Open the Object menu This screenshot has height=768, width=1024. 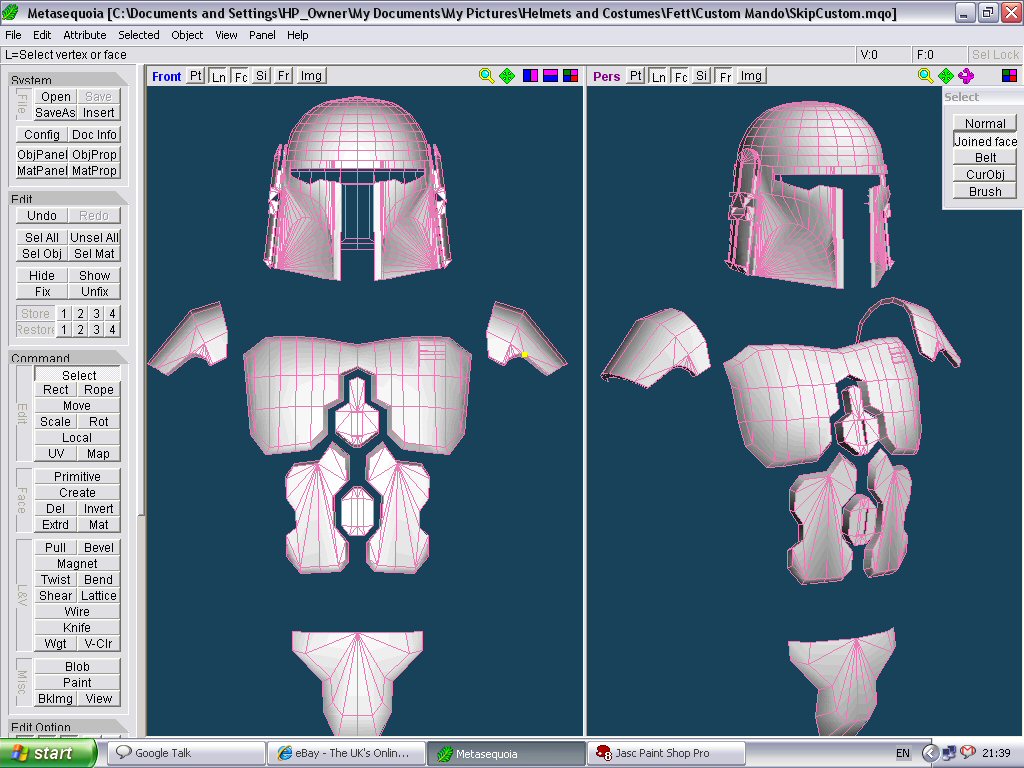[187, 35]
